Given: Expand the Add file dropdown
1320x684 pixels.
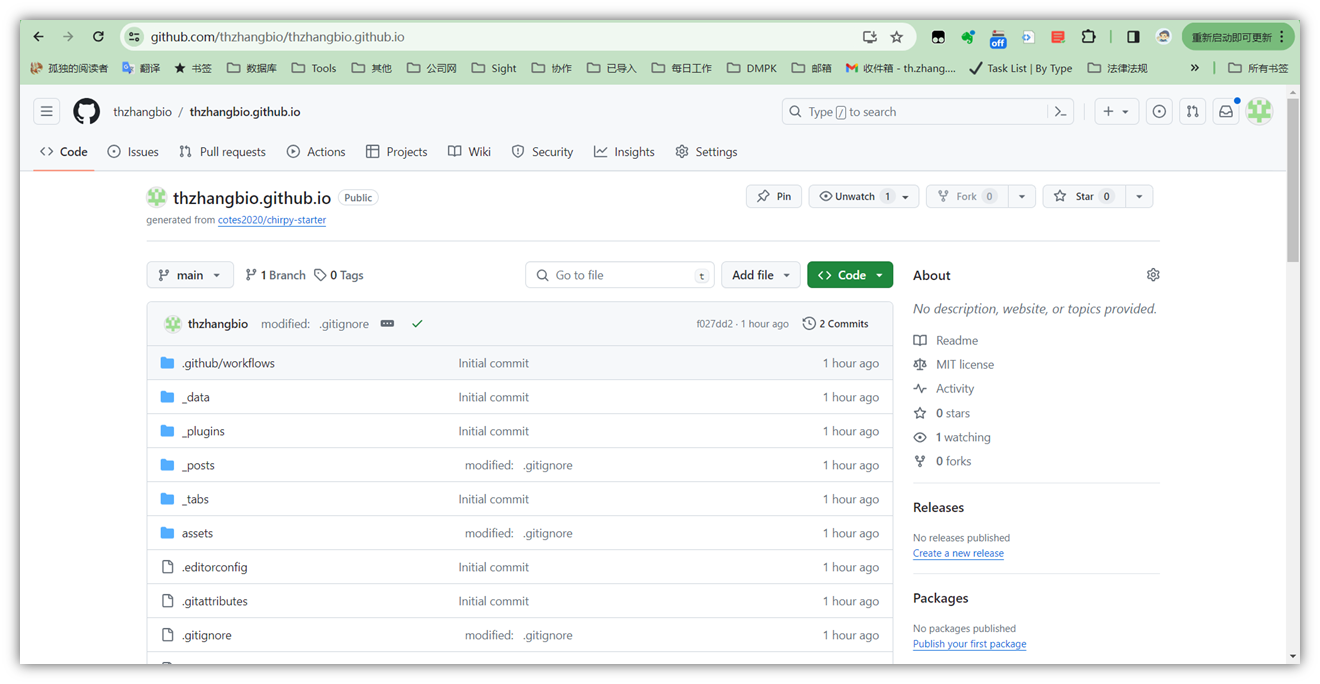Looking at the screenshot, I should tap(761, 275).
